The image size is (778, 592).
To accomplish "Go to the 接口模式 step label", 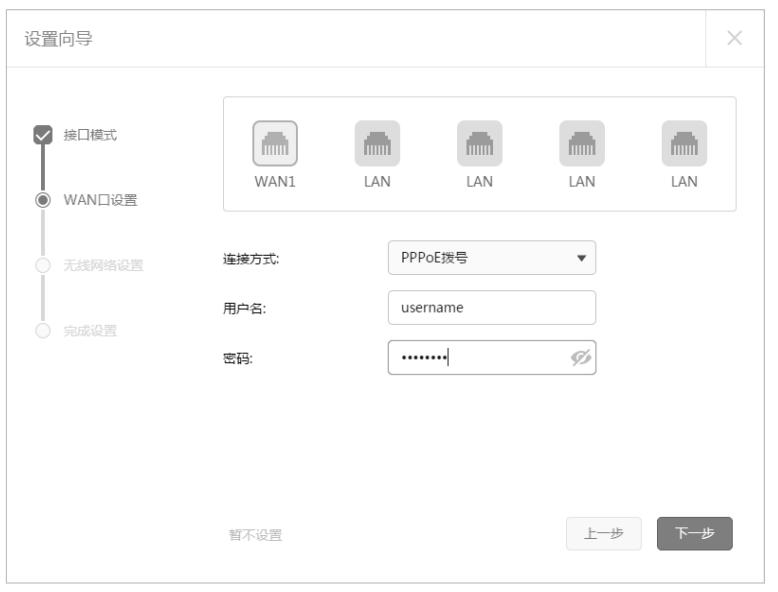I will (x=89, y=135).
